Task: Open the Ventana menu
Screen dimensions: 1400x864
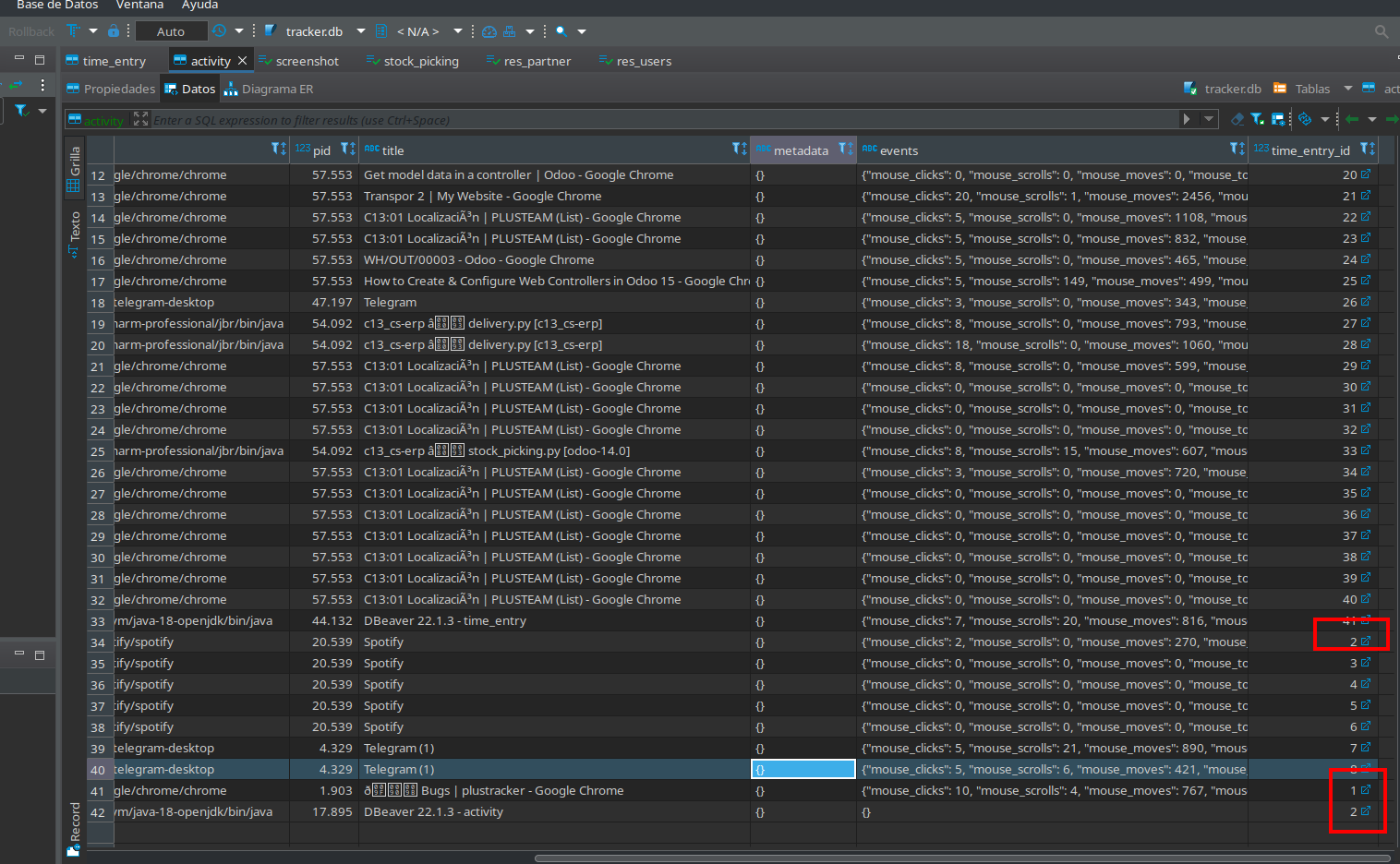Action: pos(139,6)
